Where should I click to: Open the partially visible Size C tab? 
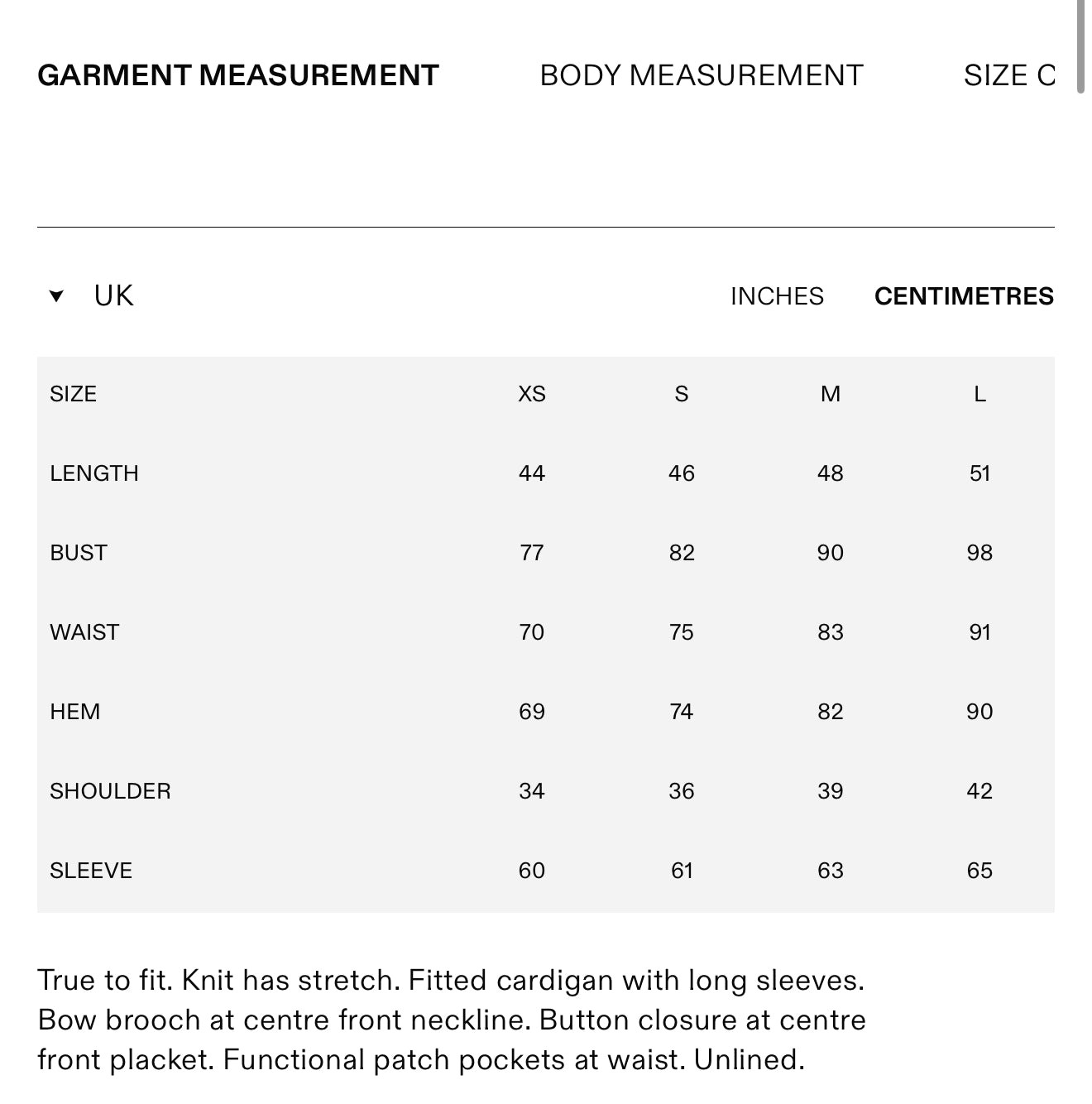(1009, 75)
